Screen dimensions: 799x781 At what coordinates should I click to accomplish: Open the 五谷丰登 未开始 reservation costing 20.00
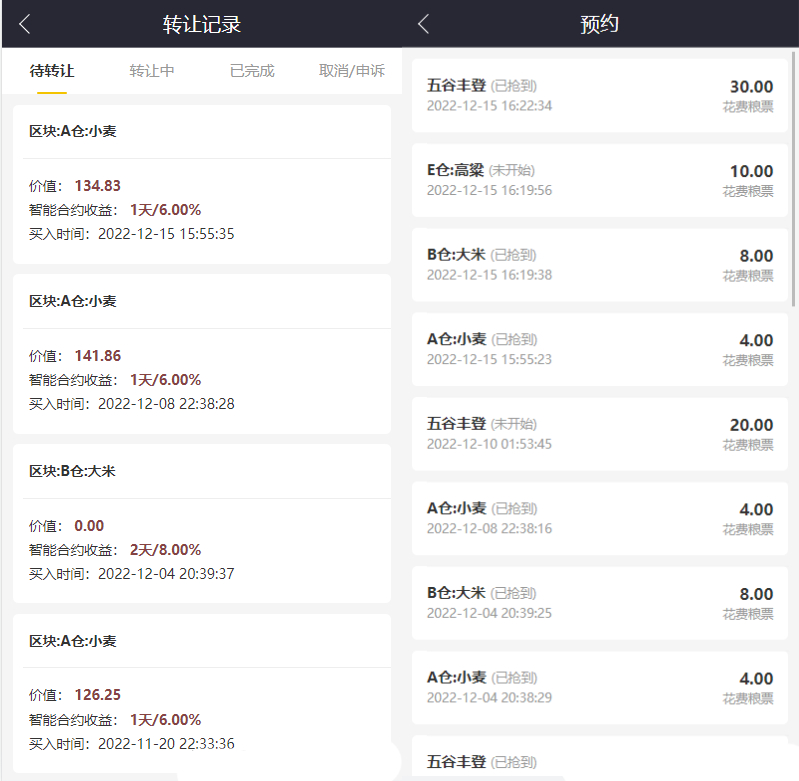600,434
